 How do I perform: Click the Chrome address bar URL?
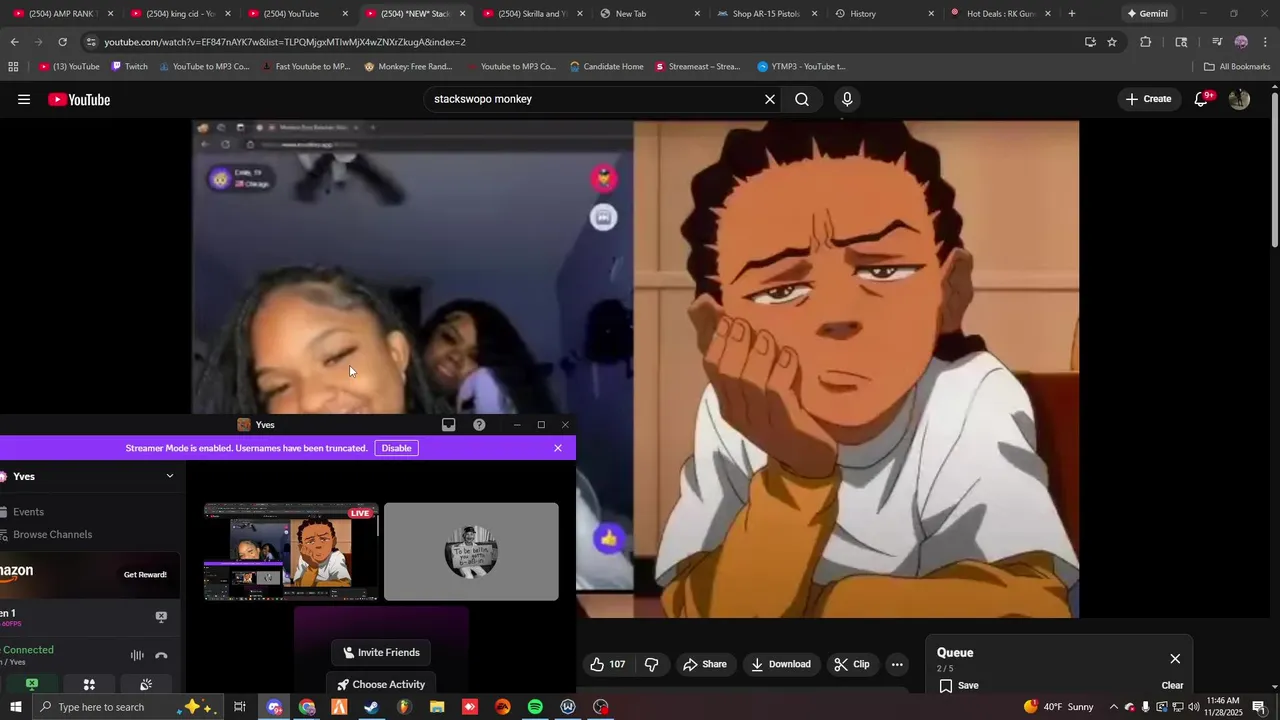(x=284, y=42)
